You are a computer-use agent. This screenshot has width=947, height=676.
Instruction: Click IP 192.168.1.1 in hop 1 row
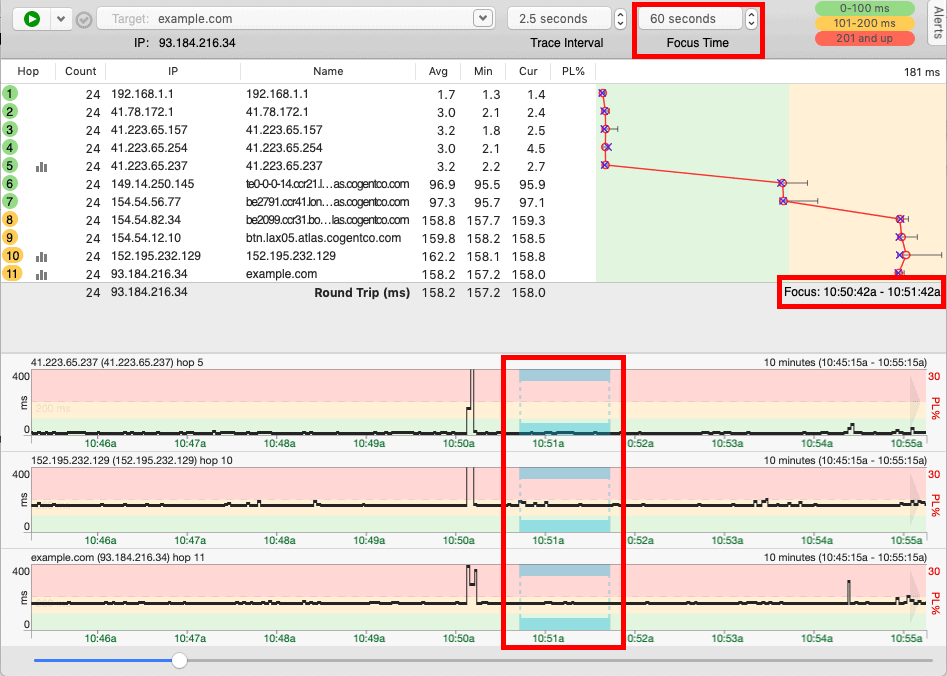click(x=142, y=94)
